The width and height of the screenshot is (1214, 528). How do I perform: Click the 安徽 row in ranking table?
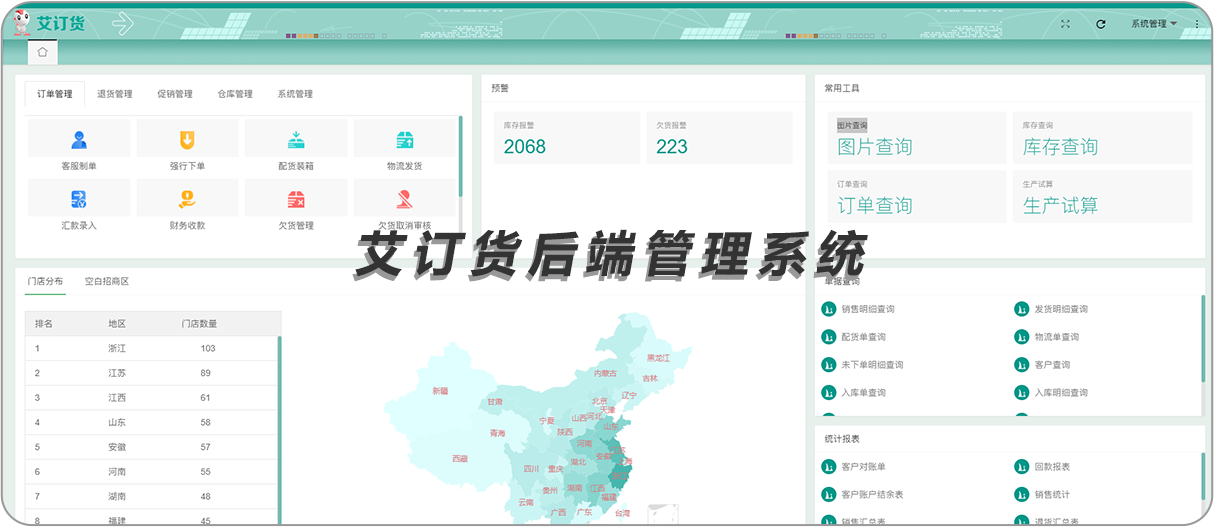pyautogui.click(x=152, y=447)
